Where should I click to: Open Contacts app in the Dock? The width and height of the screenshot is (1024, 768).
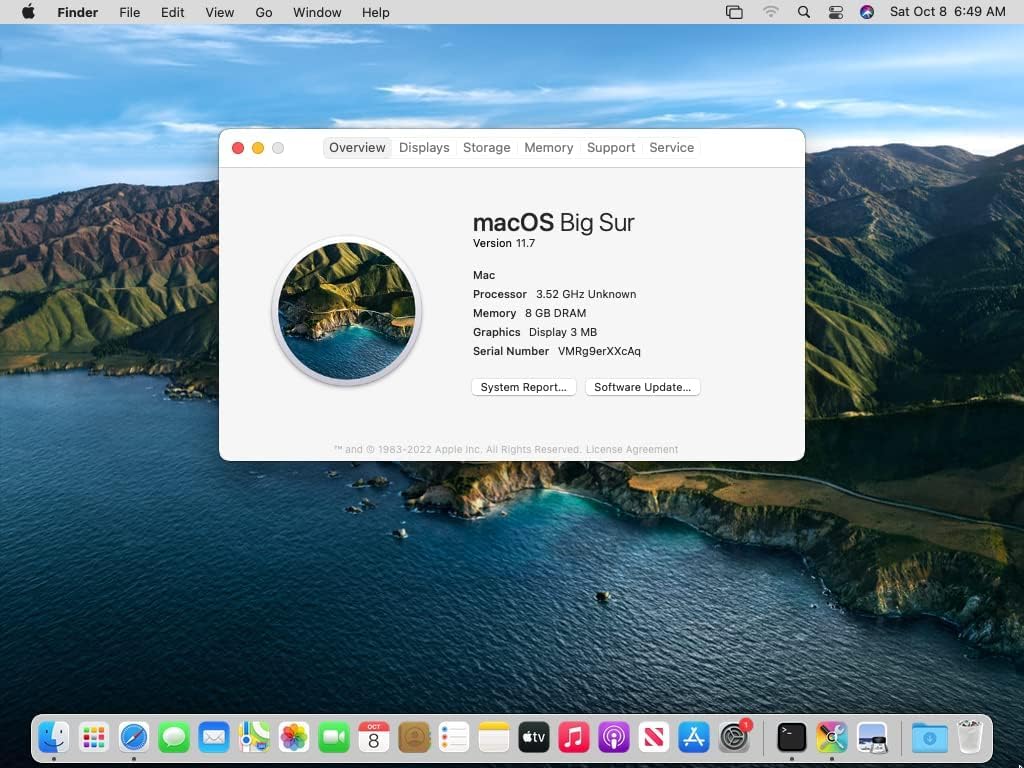click(x=414, y=737)
